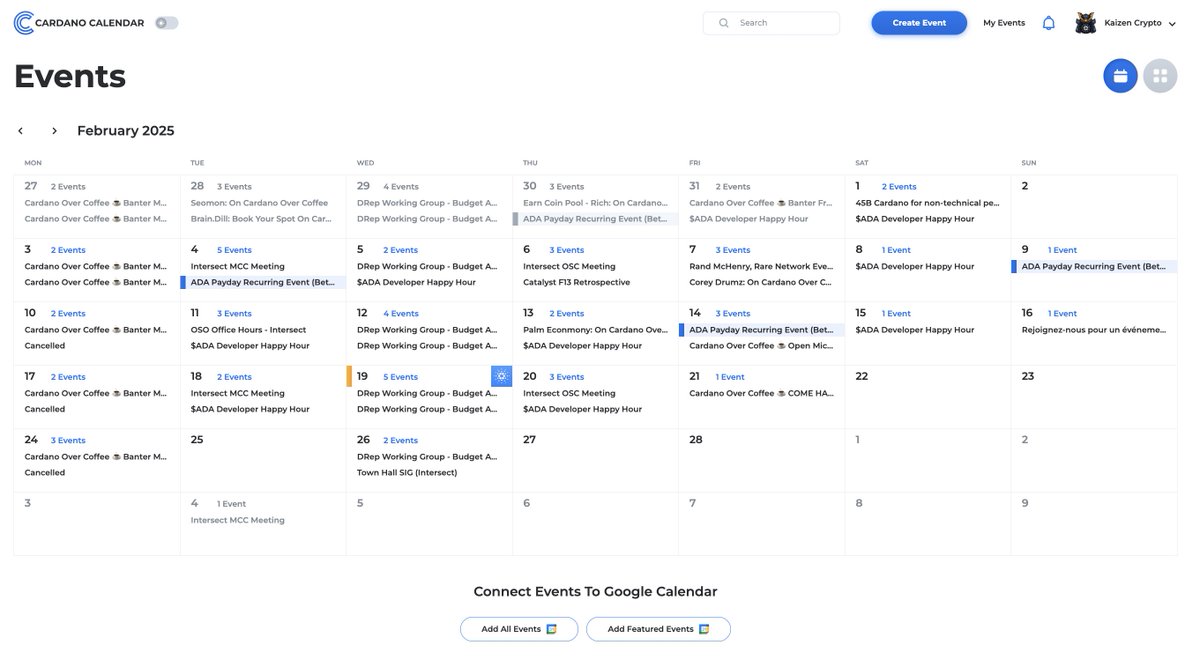
Task: Click the Add All Events button
Action: point(519,629)
